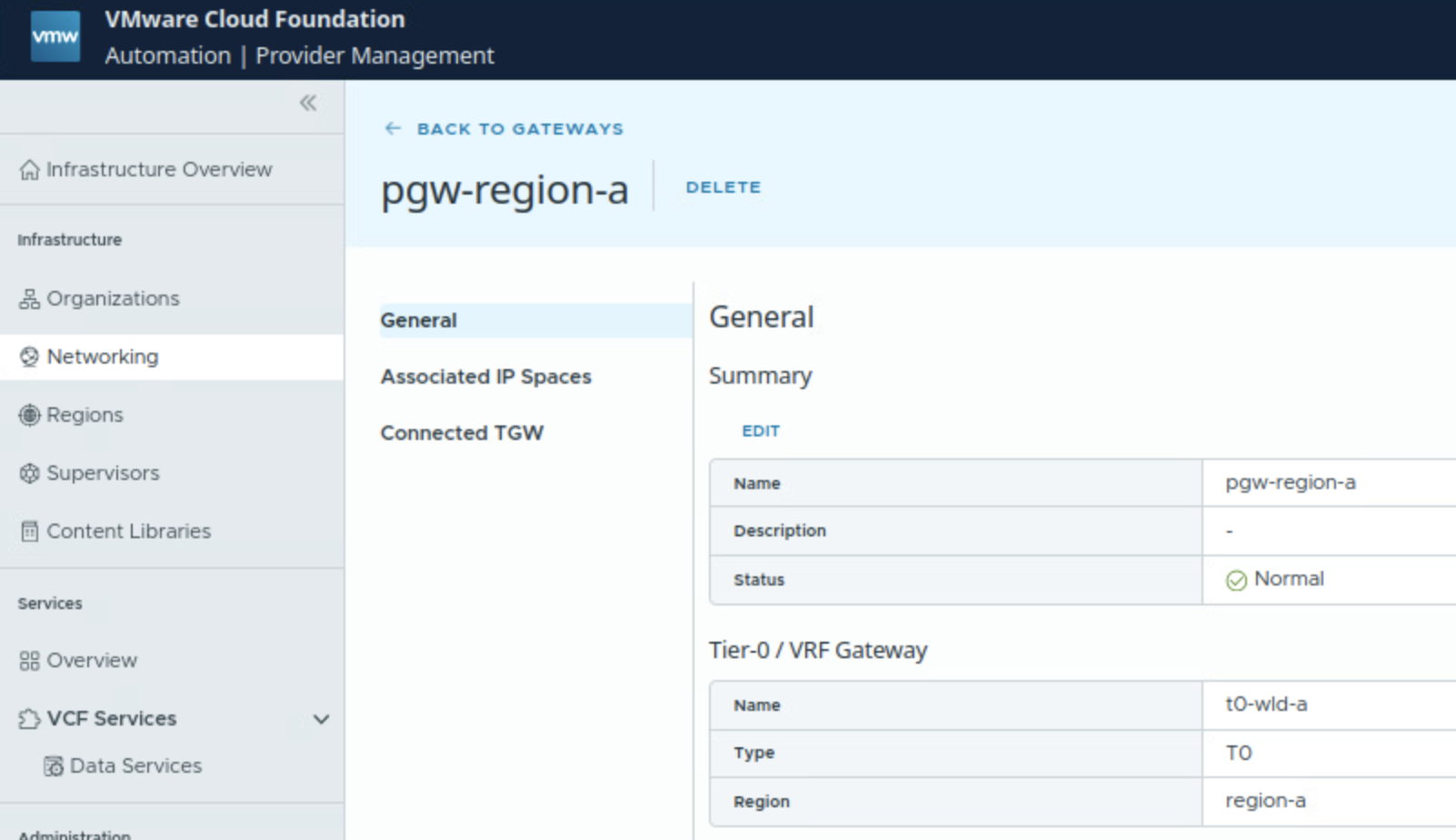Click the Organizations hierarchy icon
1456x840 pixels.
[x=29, y=299]
